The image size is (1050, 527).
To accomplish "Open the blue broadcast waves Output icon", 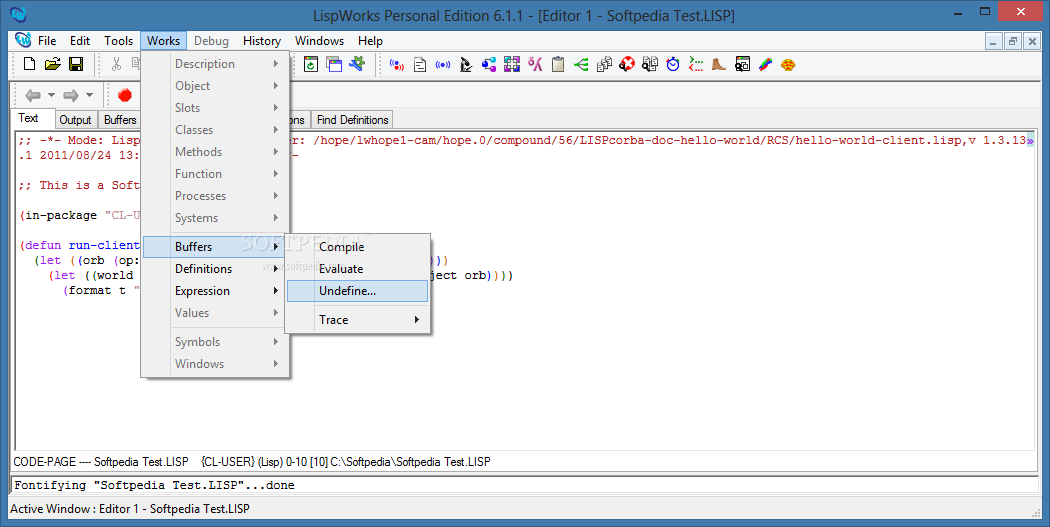I will click(443, 64).
